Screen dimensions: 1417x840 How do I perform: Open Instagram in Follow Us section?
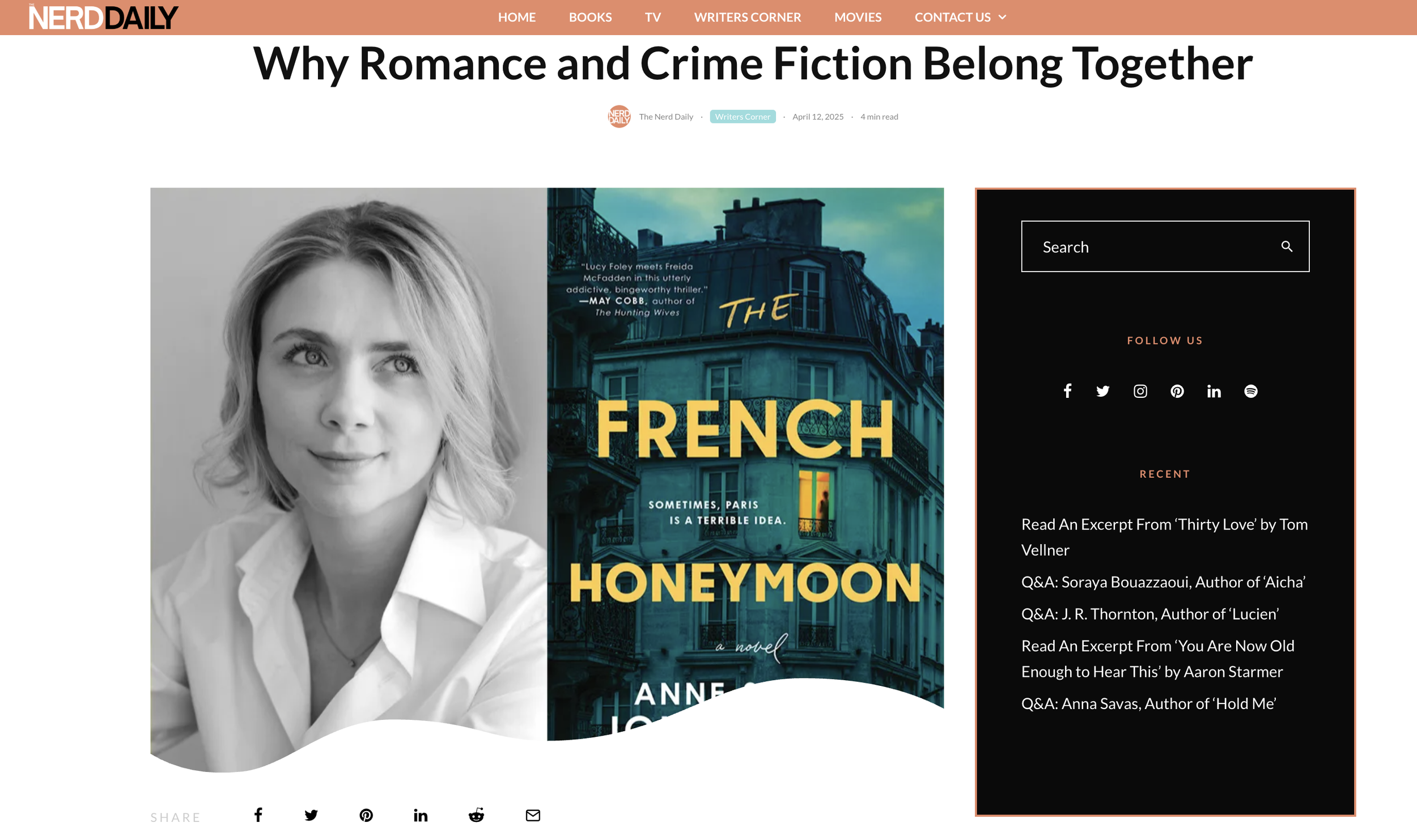coord(1140,391)
